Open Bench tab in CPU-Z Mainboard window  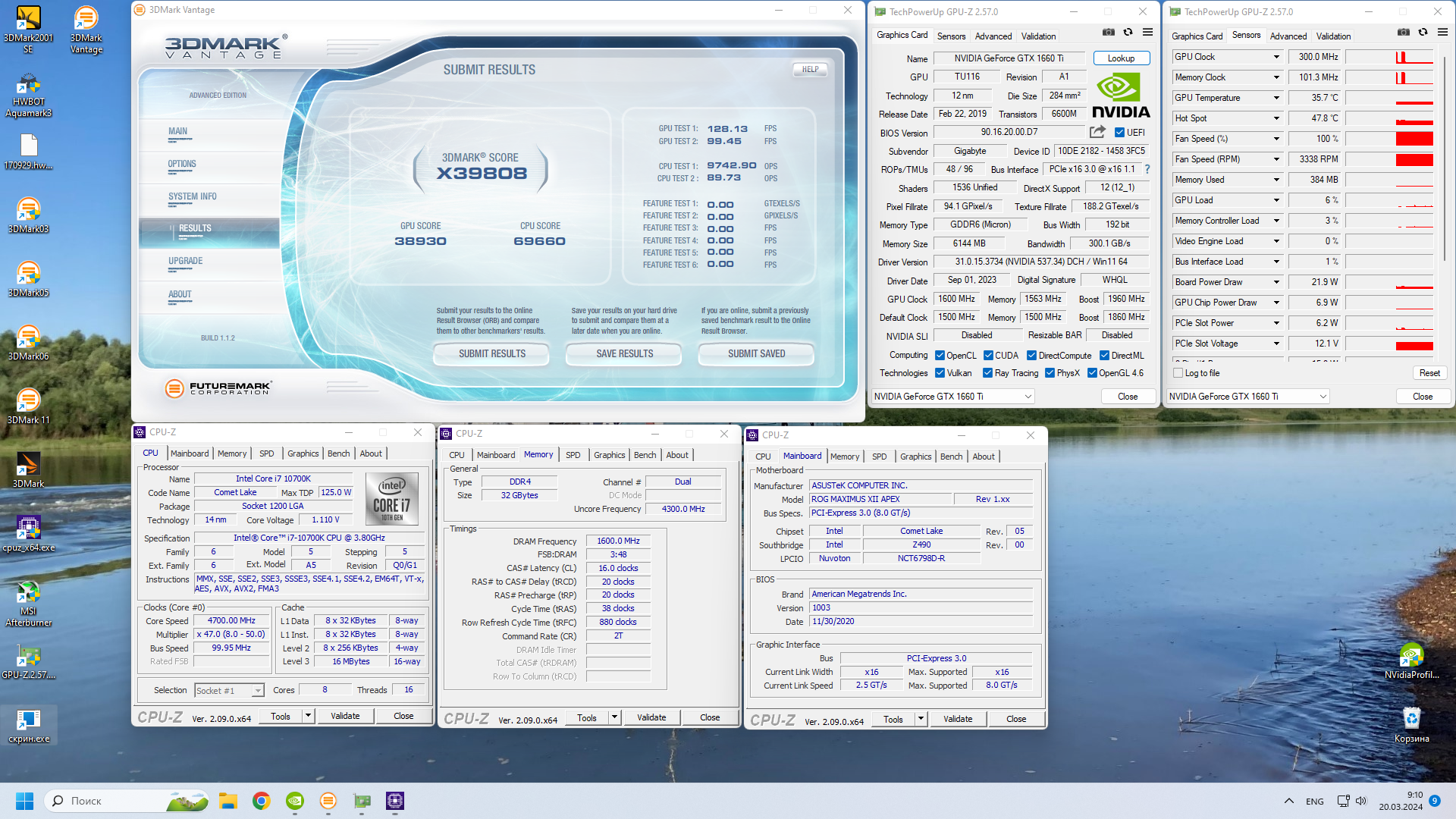pyautogui.click(x=951, y=457)
